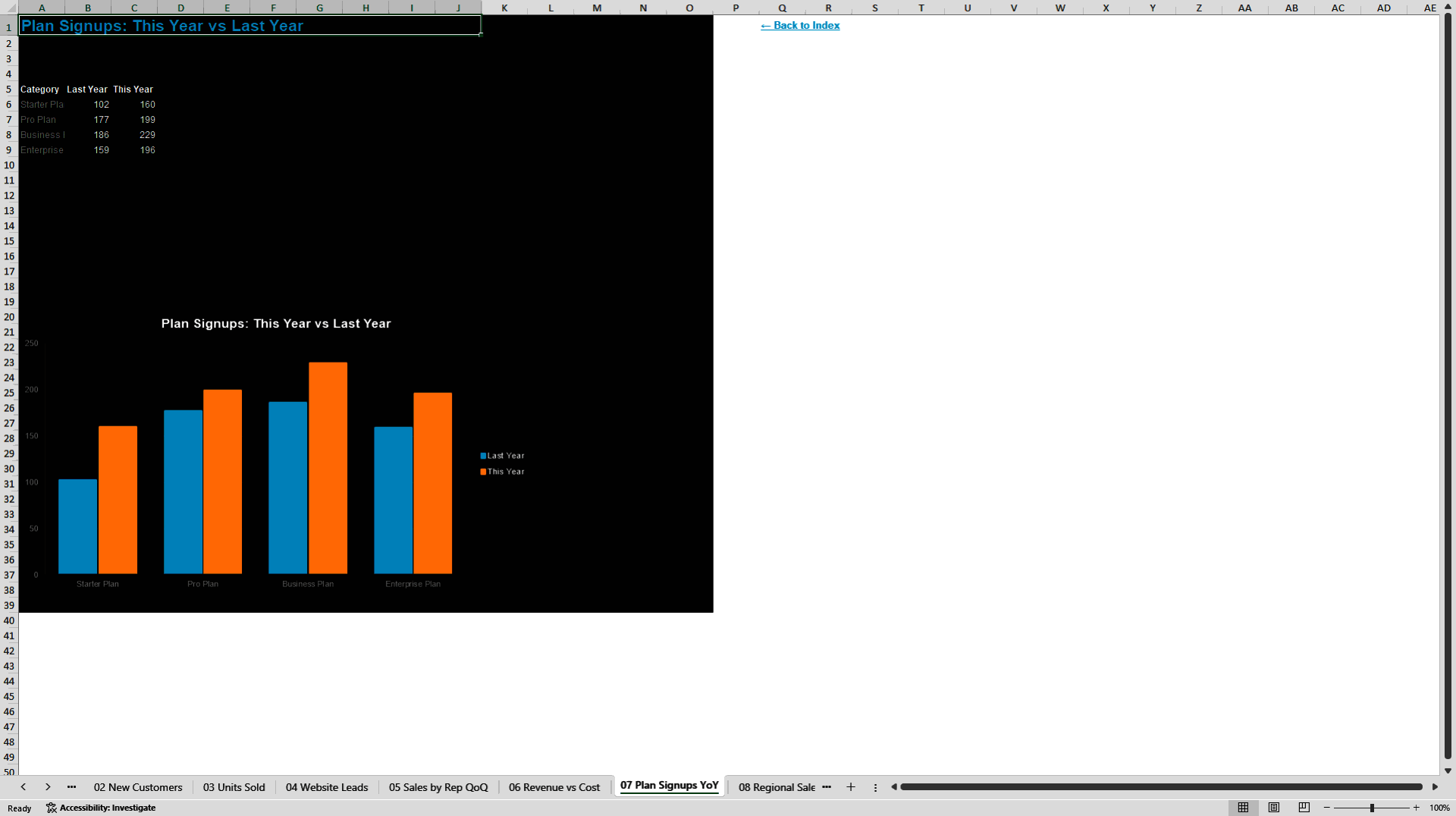Open zoom dialog via 100% label
The width and height of the screenshot is (1456, 816).
(x=1439, y=808)
